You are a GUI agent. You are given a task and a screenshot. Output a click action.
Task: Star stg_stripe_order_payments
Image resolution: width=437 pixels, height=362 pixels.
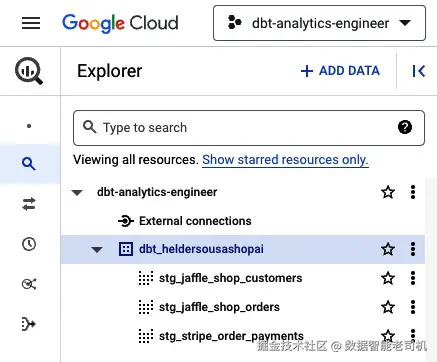pos(388,336)
